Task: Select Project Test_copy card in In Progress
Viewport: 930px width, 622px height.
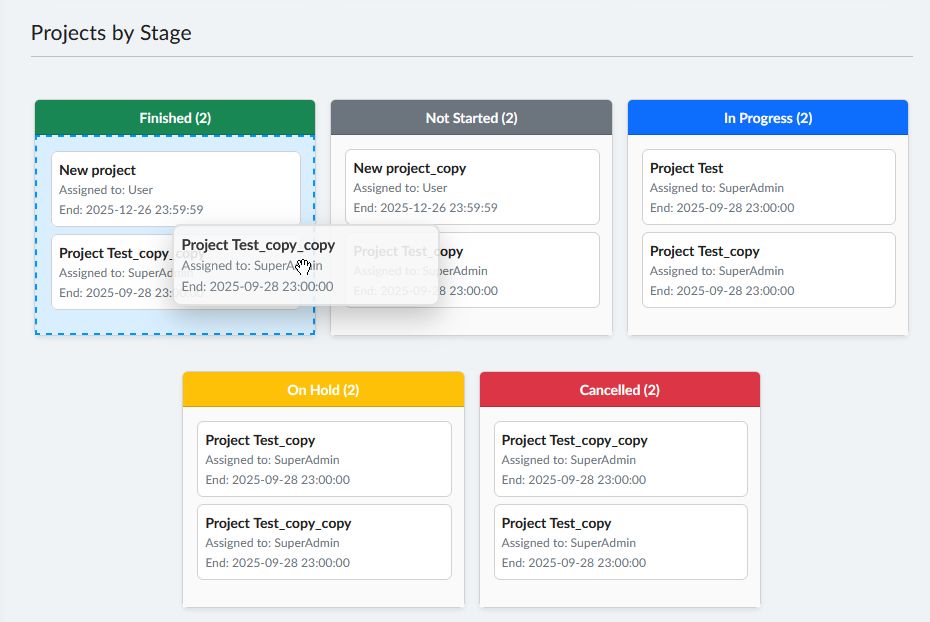Action: pos(768,270)
